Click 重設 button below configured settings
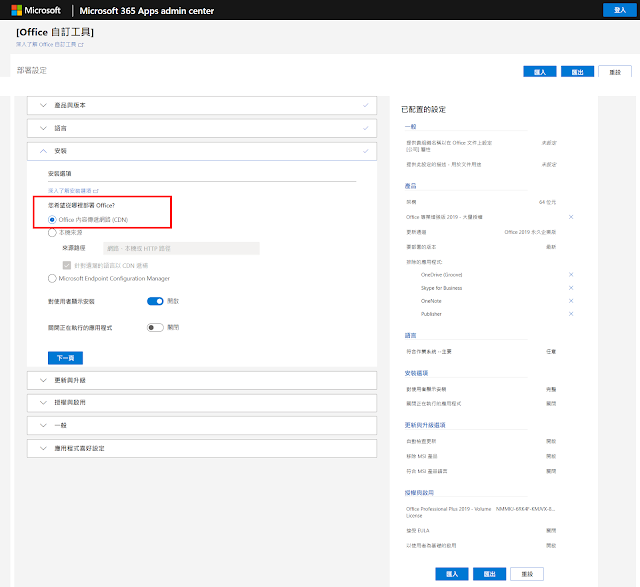Viewport: 640px width, 587px height. tap(527, 574)
